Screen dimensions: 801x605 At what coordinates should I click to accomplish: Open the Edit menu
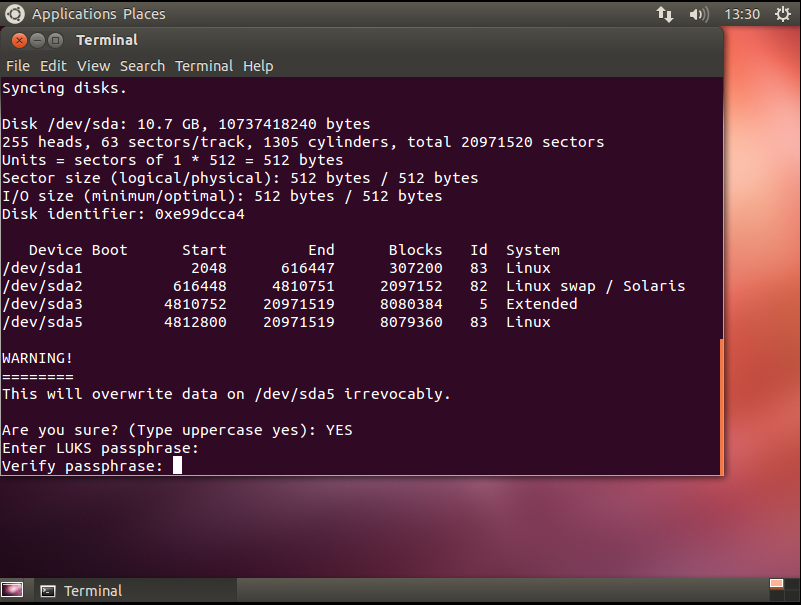[53, 65]
